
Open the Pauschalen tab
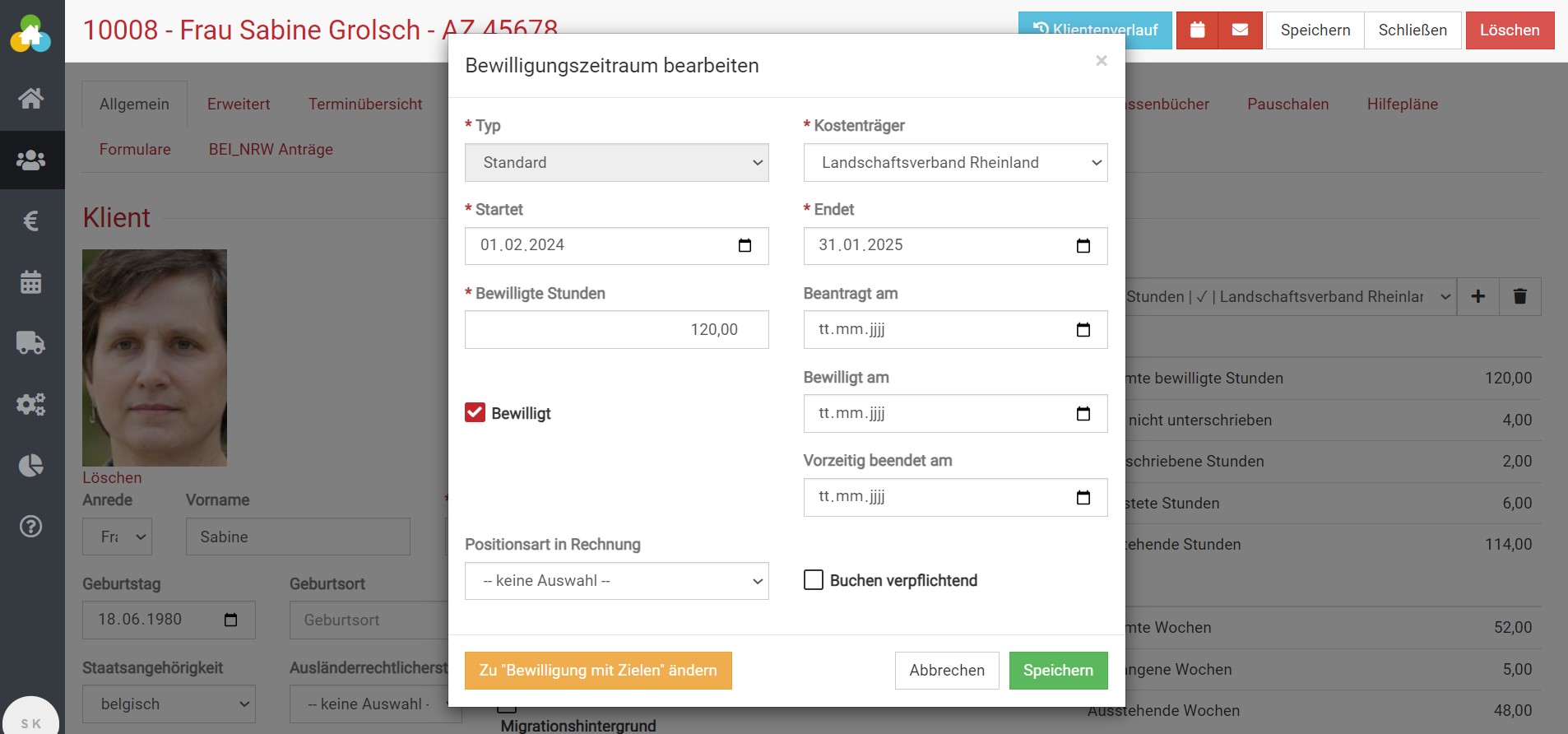tap(1287, 105)
